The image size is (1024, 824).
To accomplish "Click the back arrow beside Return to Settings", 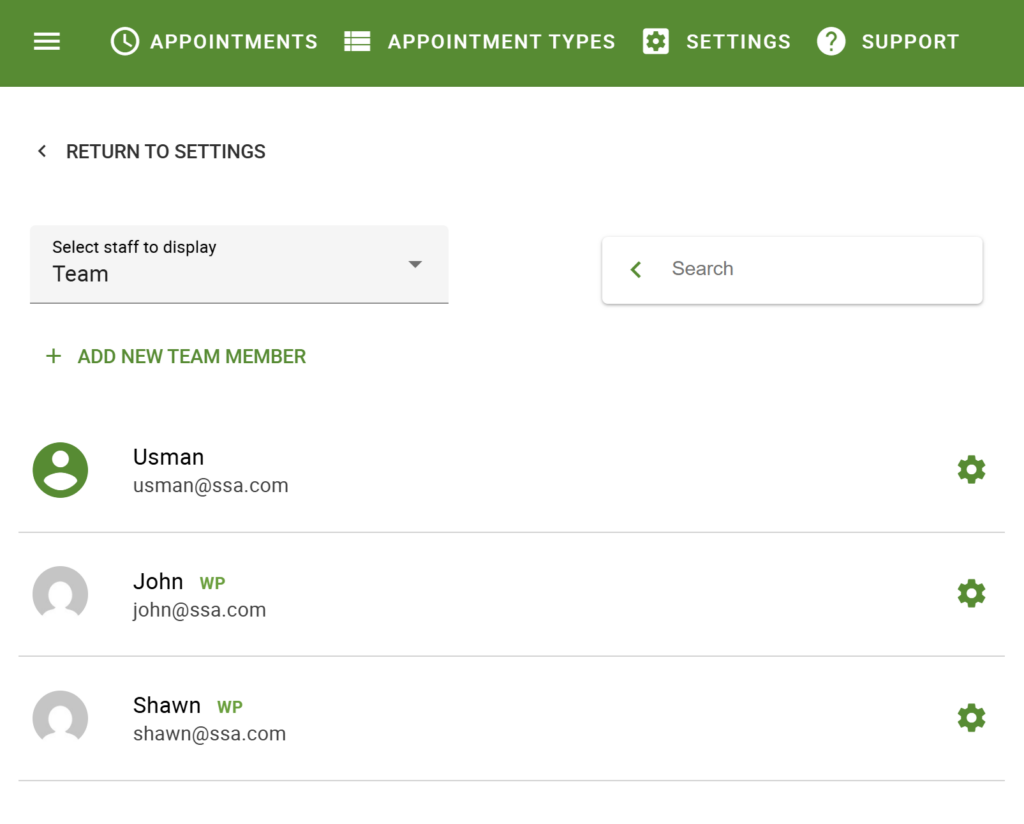I will [42, 151].
